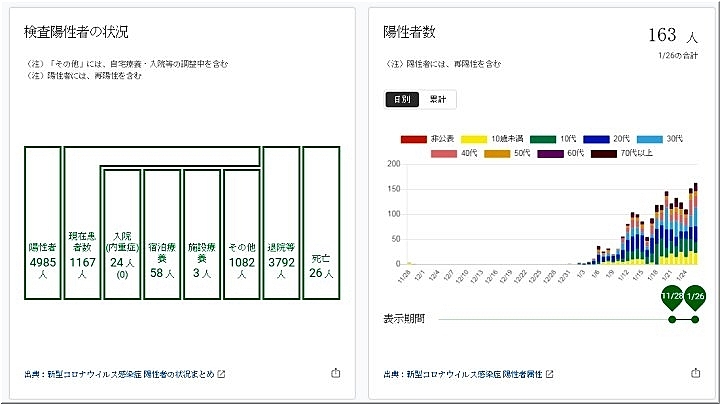Open 新型コロナウイルス感染症 陽性者の状況まとめ source link
Viewport: 720px width, 404px height.
120,375
